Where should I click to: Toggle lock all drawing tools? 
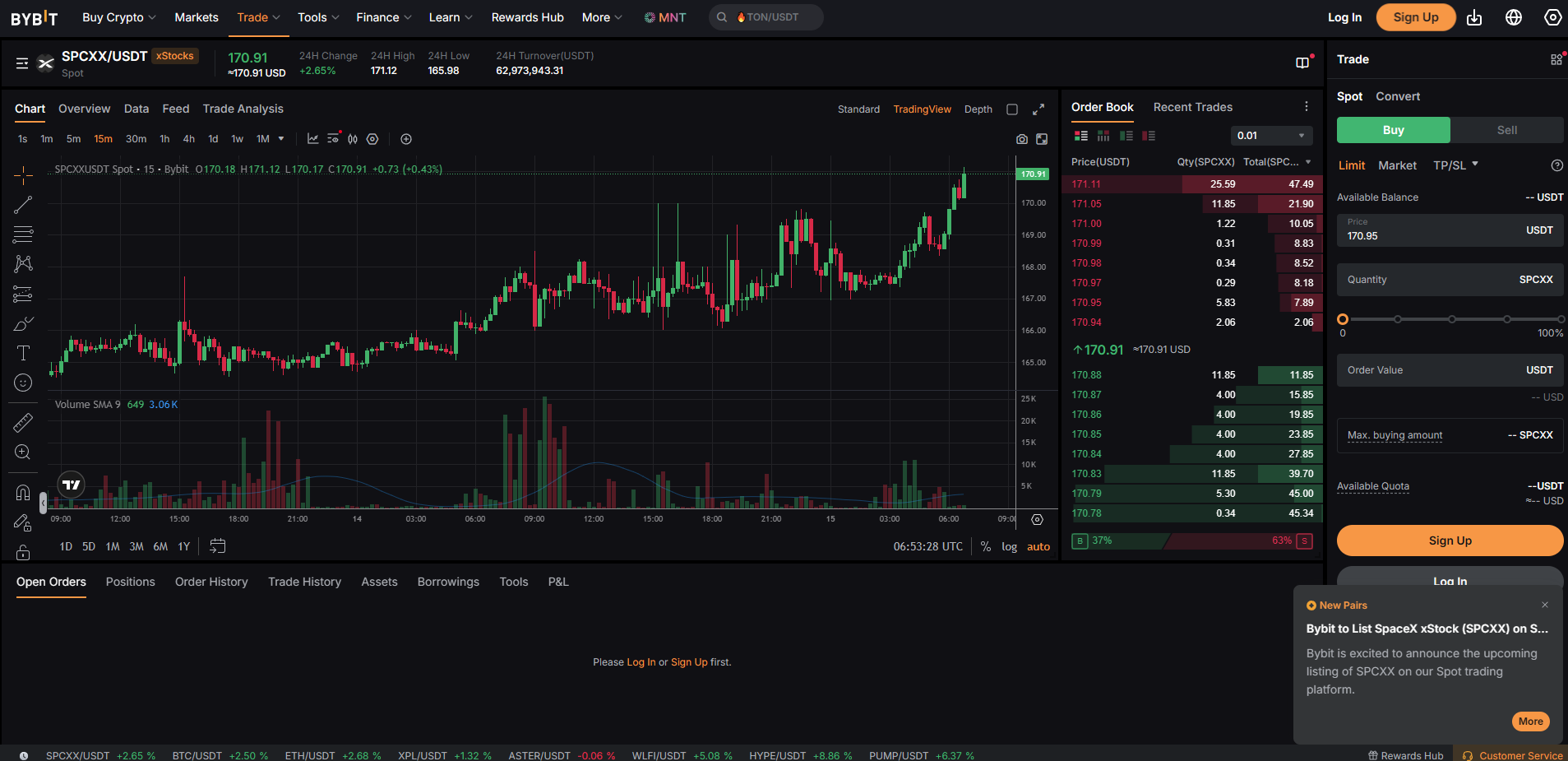pos(23,552)
